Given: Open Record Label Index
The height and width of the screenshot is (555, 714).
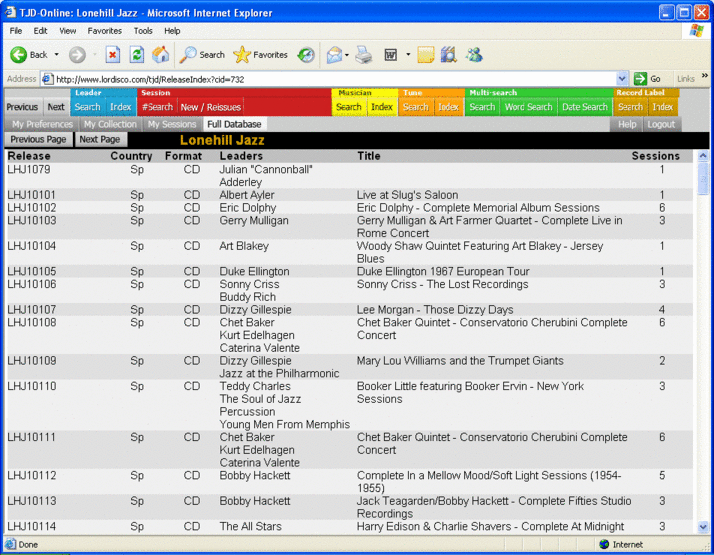Looking at the screenshot, I should pyautogui.click(x=663, y=107).
